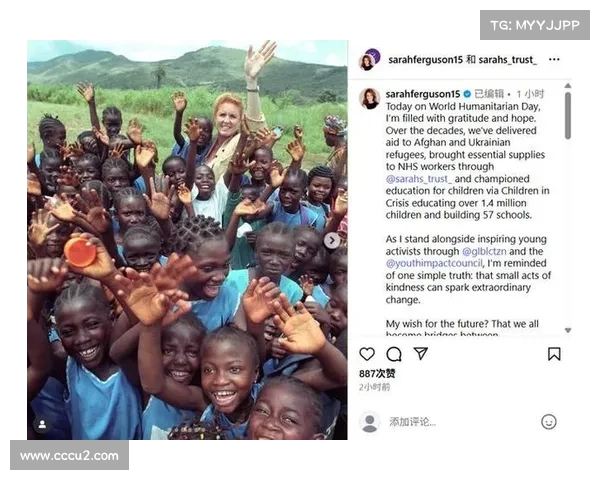600x480 pixels.
Task: Open comments via speech bubble icon
Action: (x=394, y=354)
